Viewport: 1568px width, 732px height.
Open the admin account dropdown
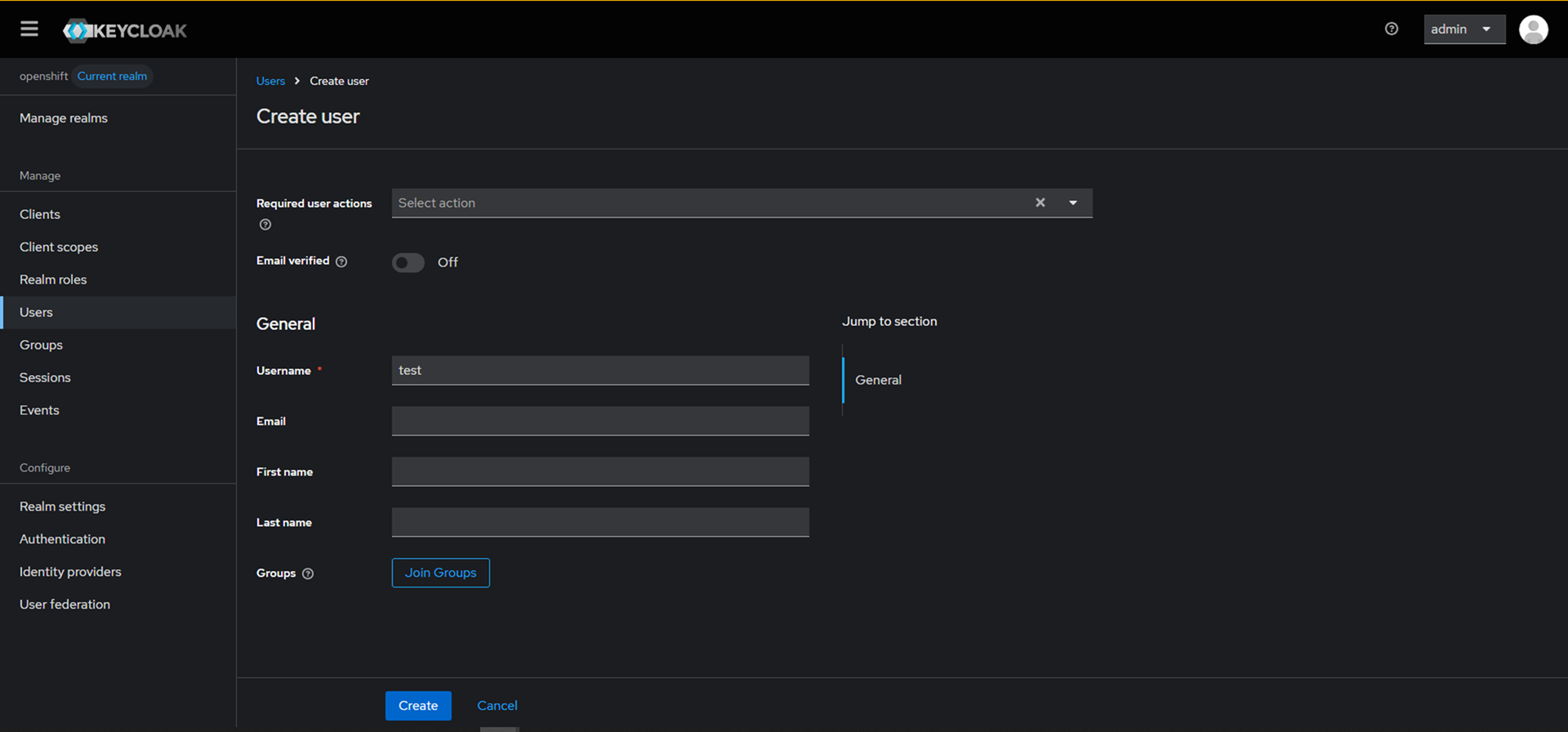pos(1463,29)
